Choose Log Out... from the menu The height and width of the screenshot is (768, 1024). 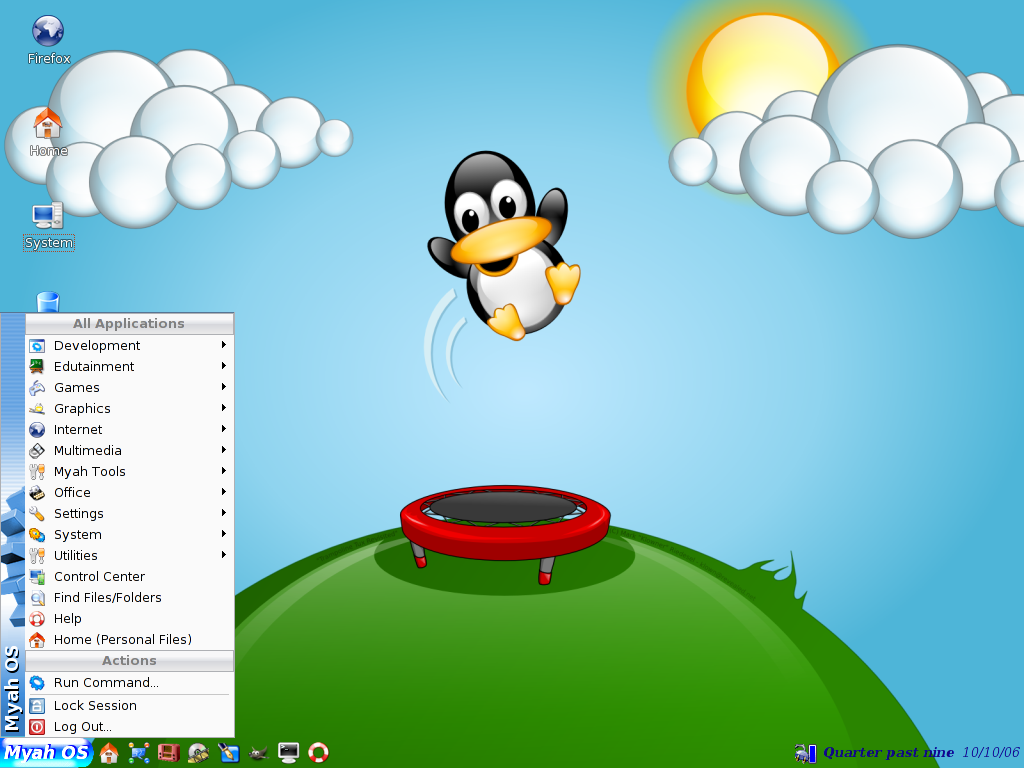pos(129,726)
